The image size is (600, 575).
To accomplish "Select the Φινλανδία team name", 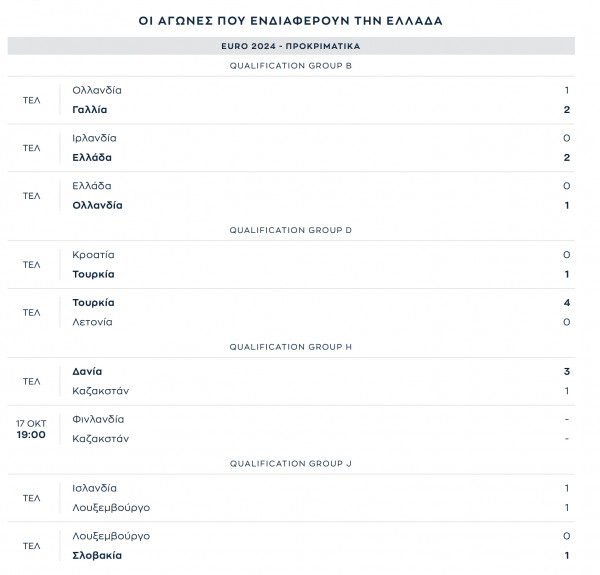I will pyautogui.click(x=98, y=419).
